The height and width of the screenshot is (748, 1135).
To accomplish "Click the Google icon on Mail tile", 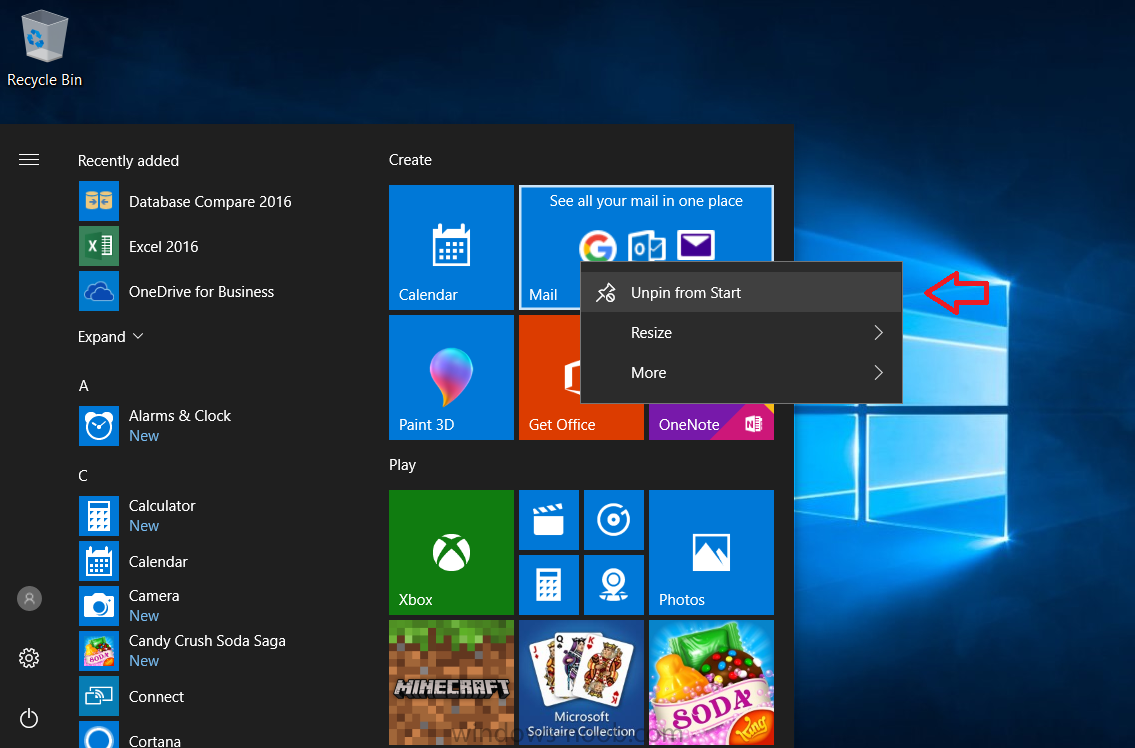I will (x=598, y=247).
